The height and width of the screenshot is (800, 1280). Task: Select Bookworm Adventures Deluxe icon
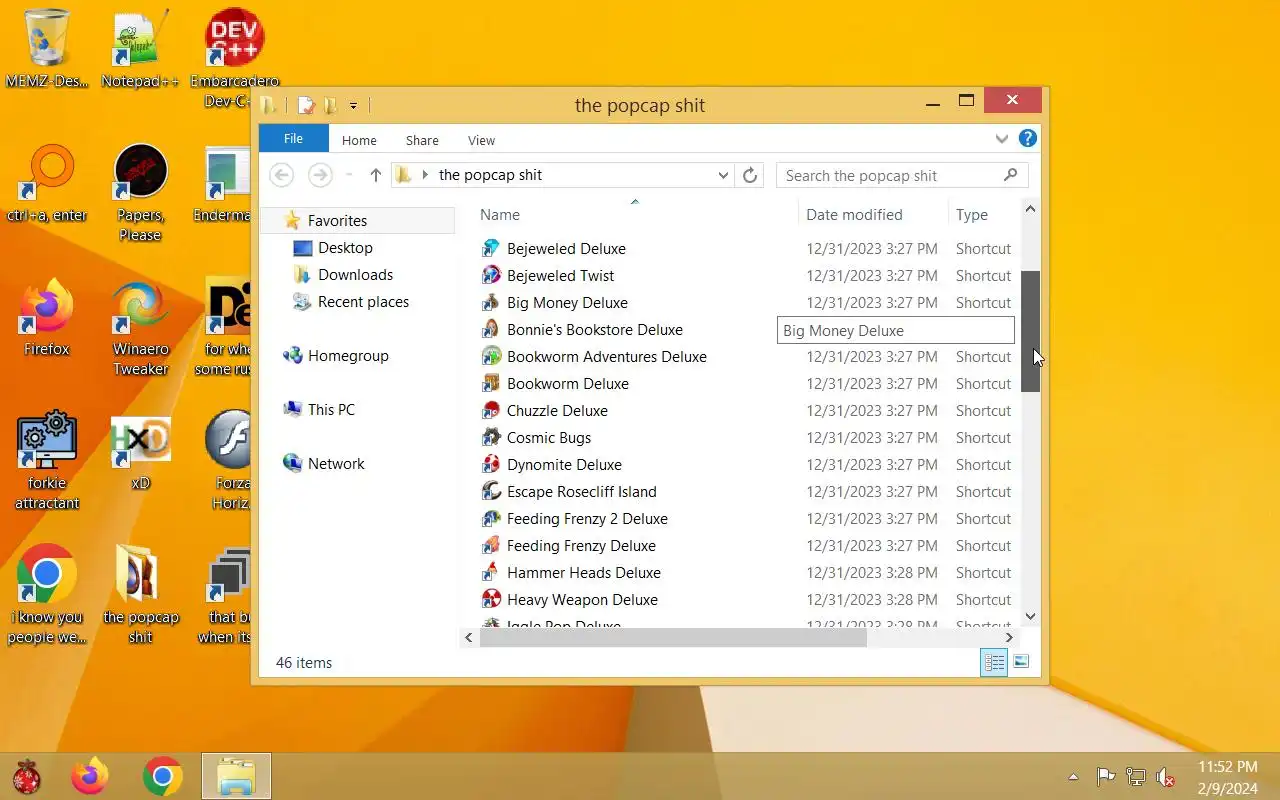491,356
